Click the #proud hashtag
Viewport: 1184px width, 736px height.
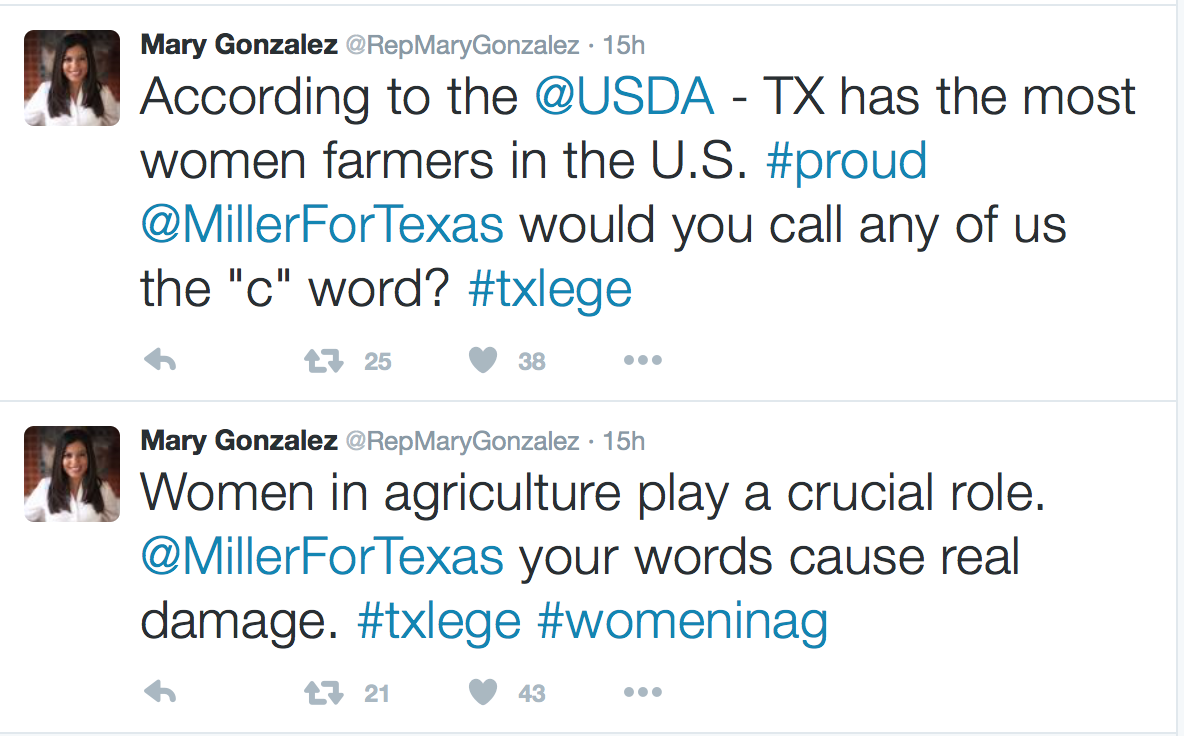click(846, 162)
